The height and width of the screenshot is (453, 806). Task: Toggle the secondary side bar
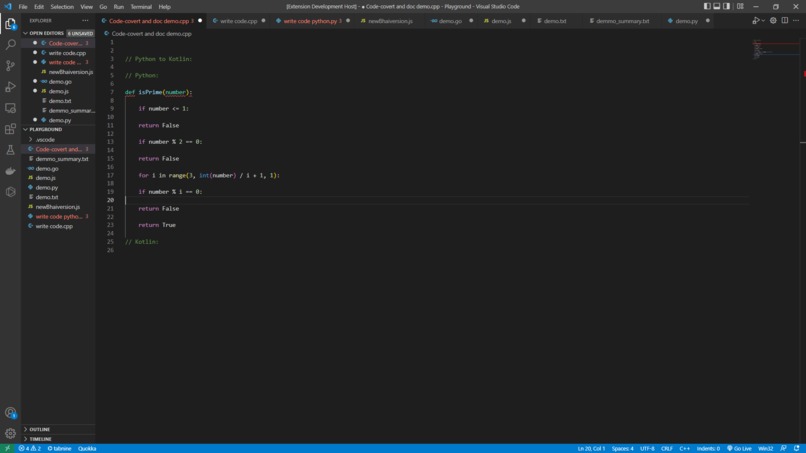(x=726, y=7)
